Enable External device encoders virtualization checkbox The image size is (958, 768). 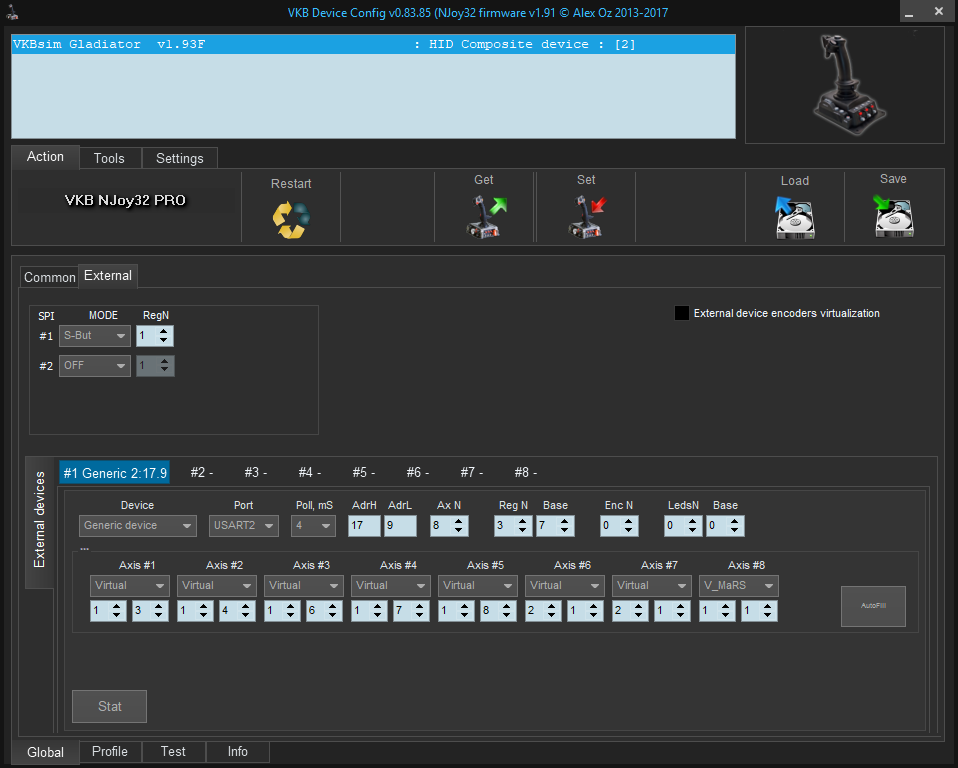click(682, 313)
